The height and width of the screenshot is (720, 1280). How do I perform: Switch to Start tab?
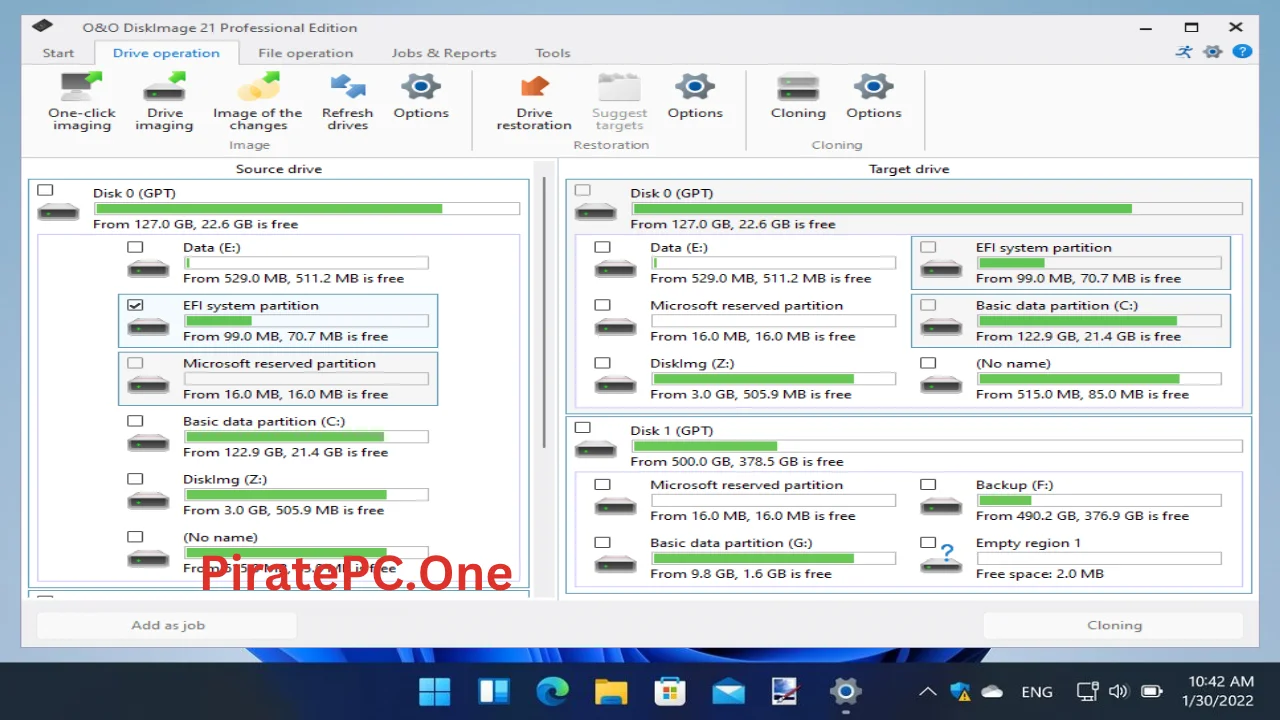pyautogui.click(x=58, y=53)
